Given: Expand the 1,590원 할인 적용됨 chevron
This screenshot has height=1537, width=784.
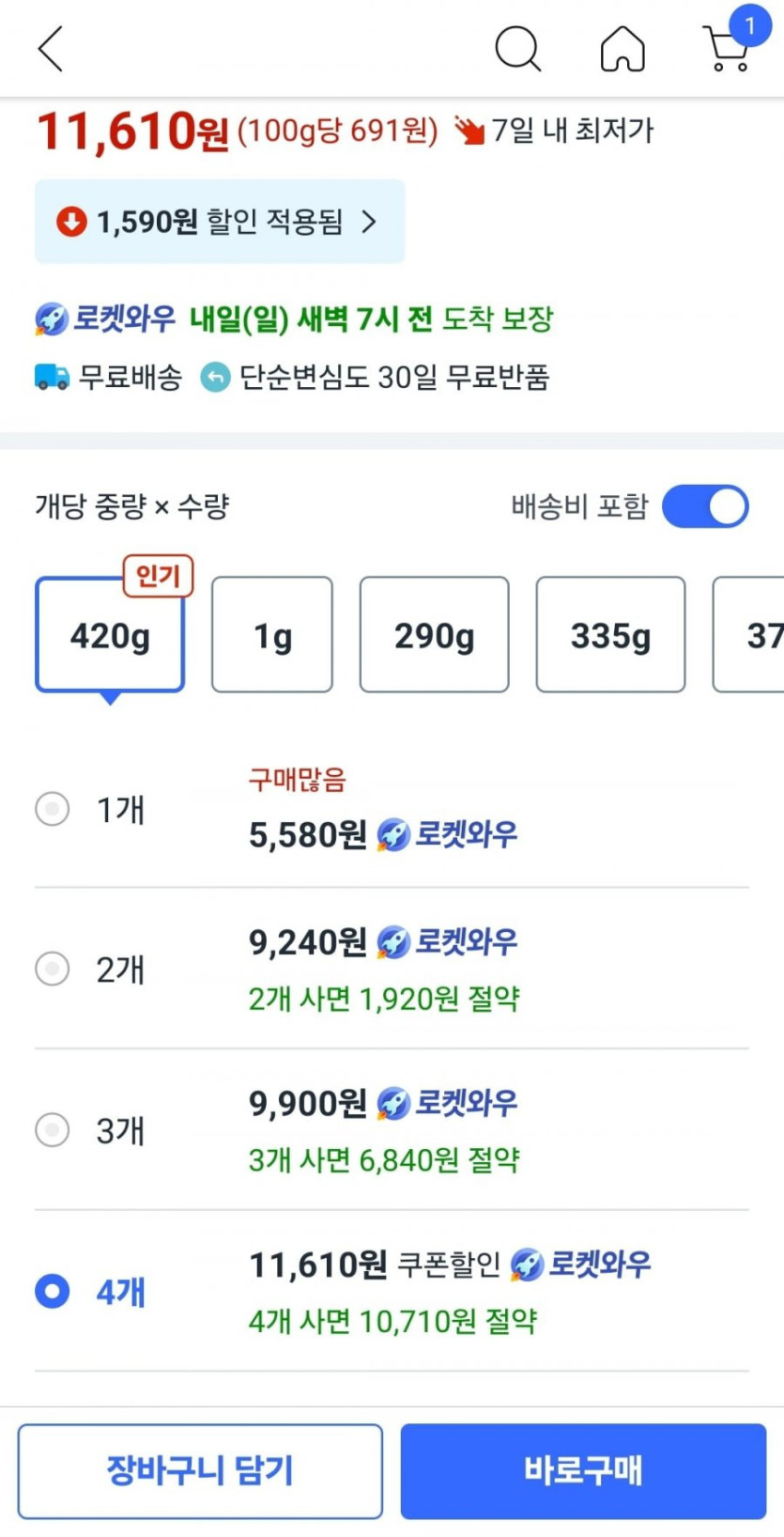Looking at the screenshot, I should coord(369,222).
